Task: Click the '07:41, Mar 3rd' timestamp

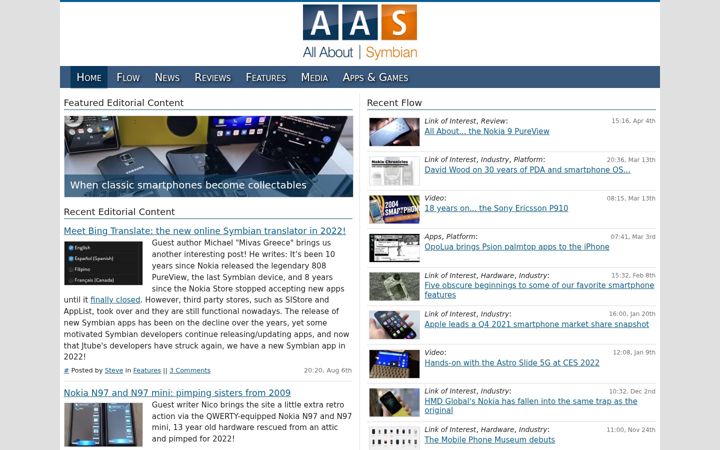Action: coord(633,237)
